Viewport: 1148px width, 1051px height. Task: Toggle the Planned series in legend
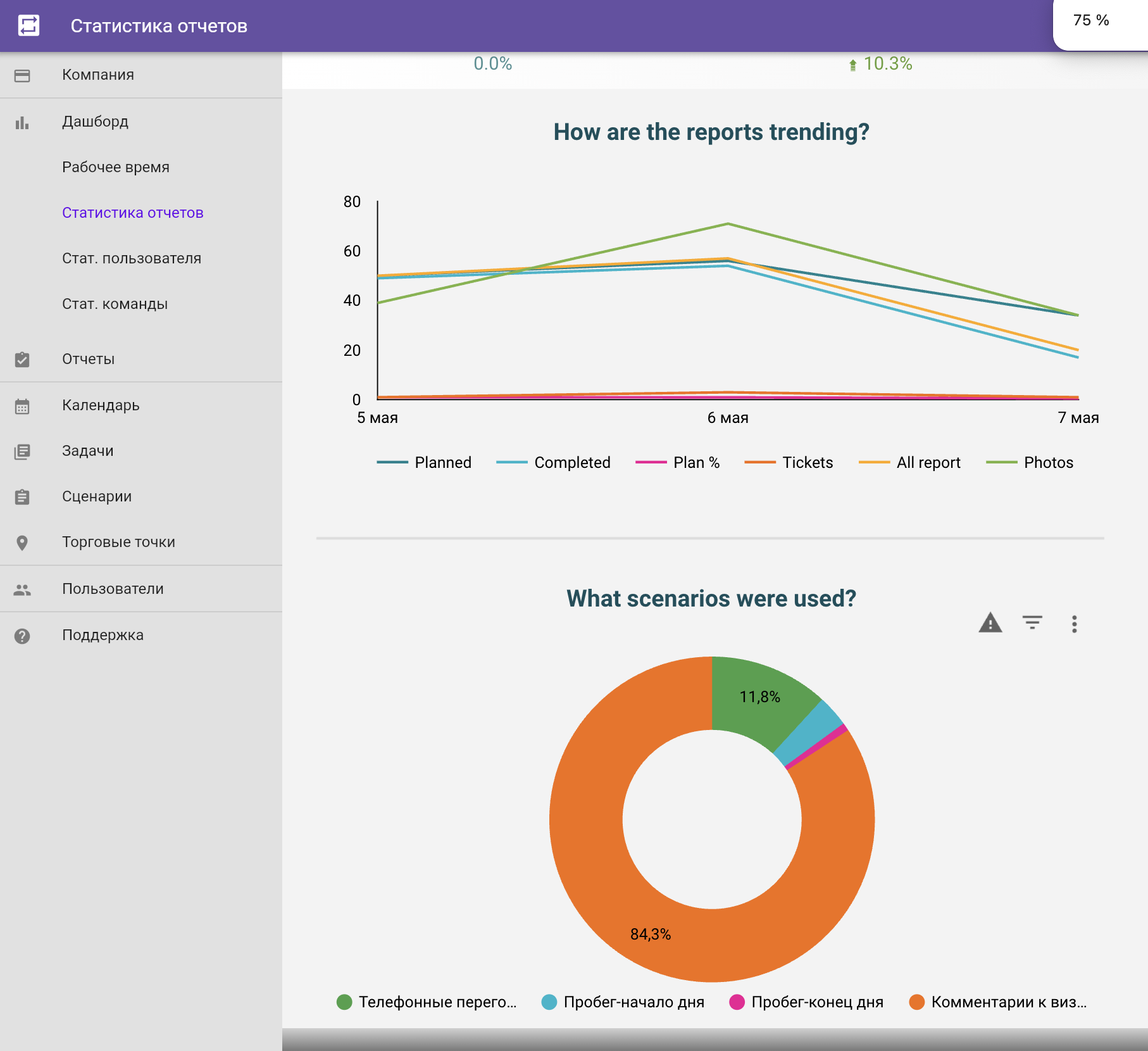click(424, 463)
